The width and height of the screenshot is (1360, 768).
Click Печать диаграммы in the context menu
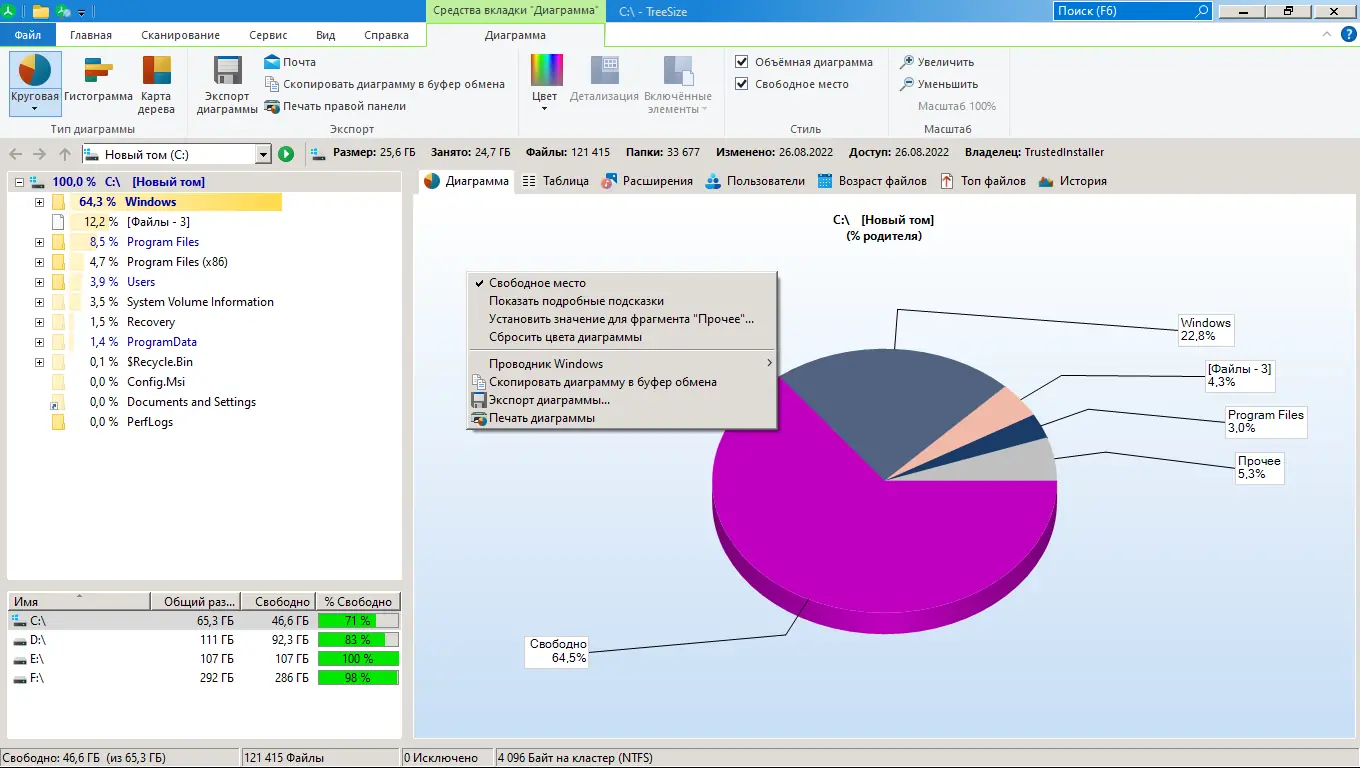(x=541, y=419)
